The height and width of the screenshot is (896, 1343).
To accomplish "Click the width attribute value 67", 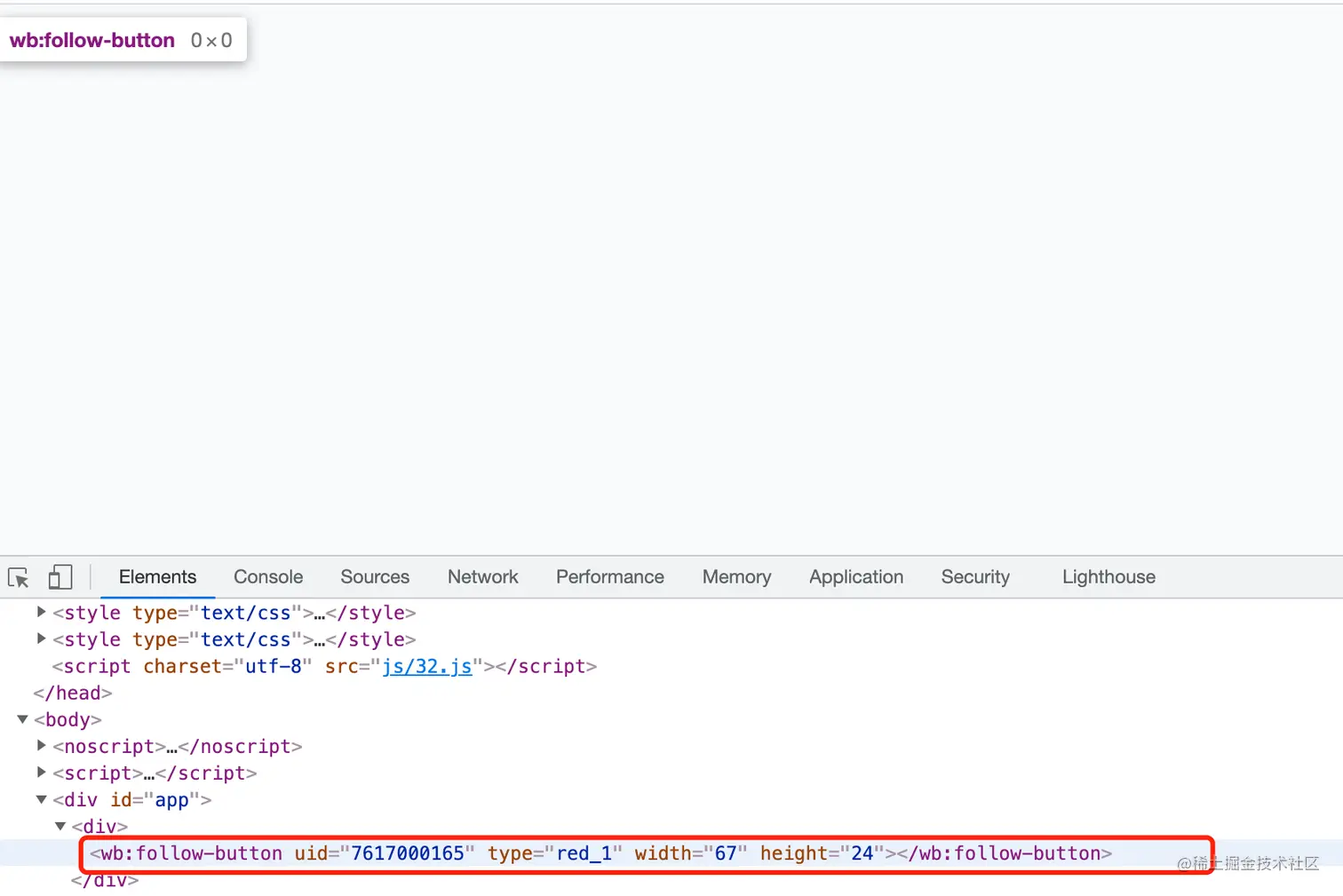I will [x=726, y=853].
